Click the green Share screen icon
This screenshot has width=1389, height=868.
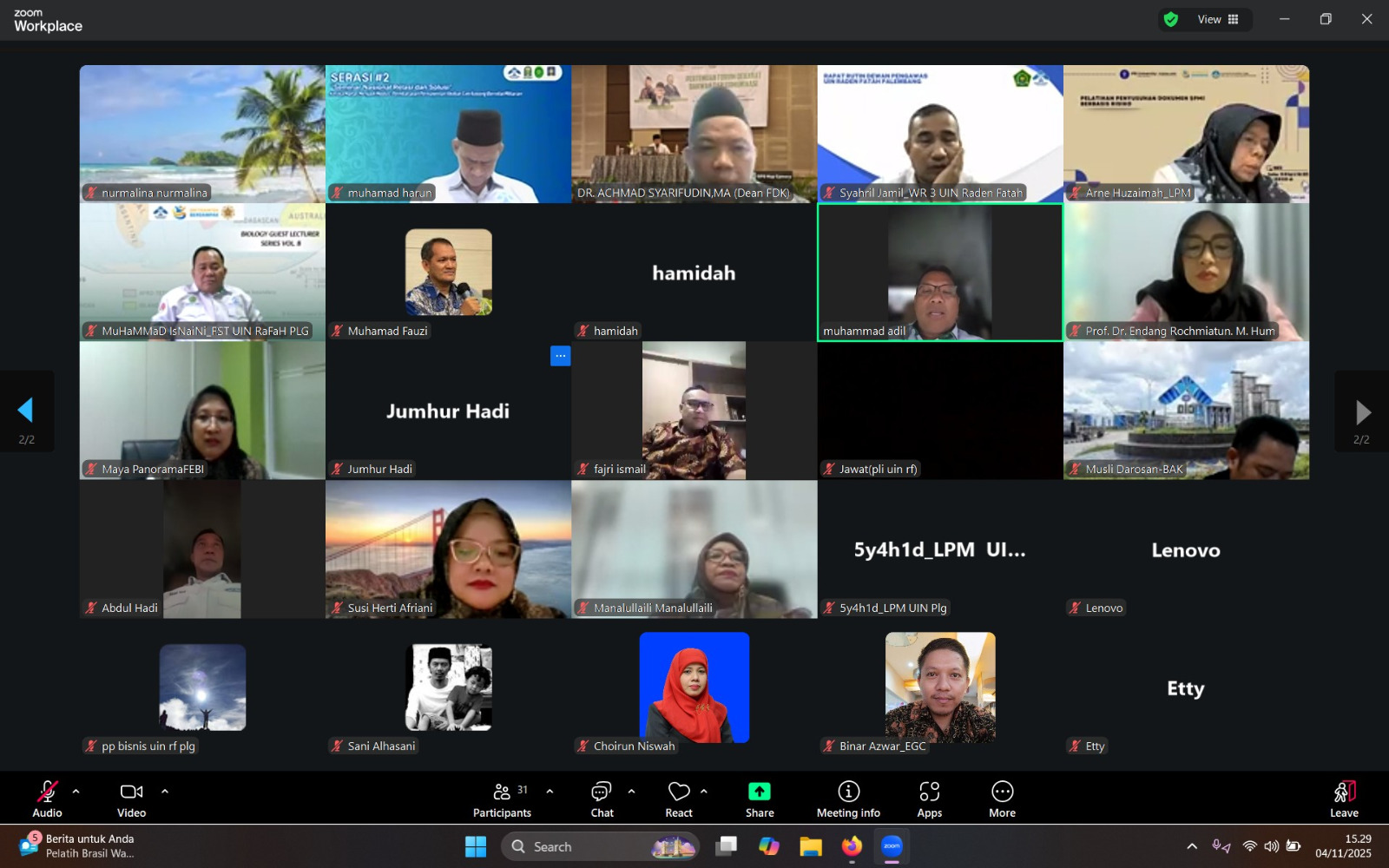pyautogui.click(x=760, y=791)
